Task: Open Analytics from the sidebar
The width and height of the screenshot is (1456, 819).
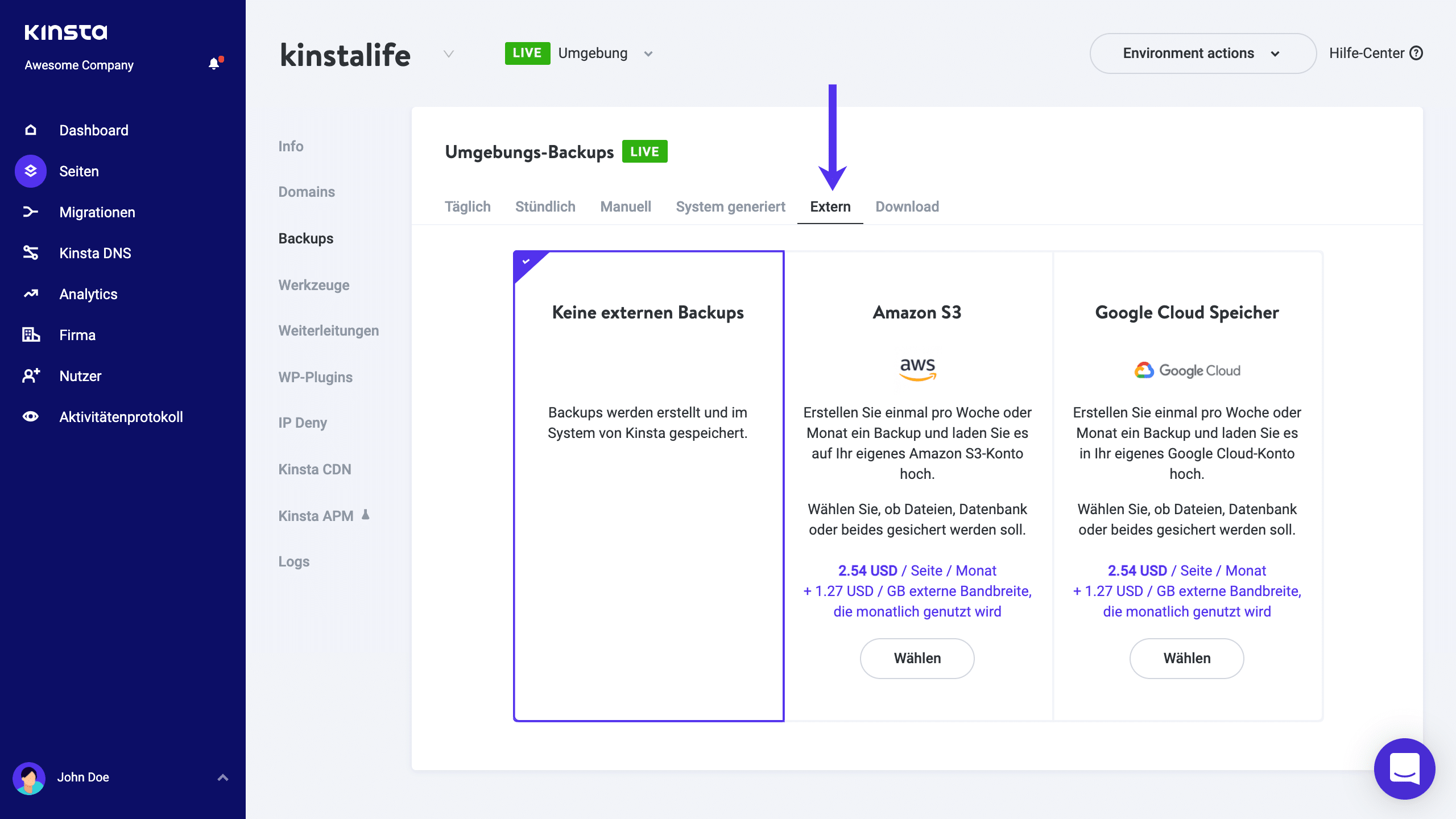Action: (x=88, y=293)
